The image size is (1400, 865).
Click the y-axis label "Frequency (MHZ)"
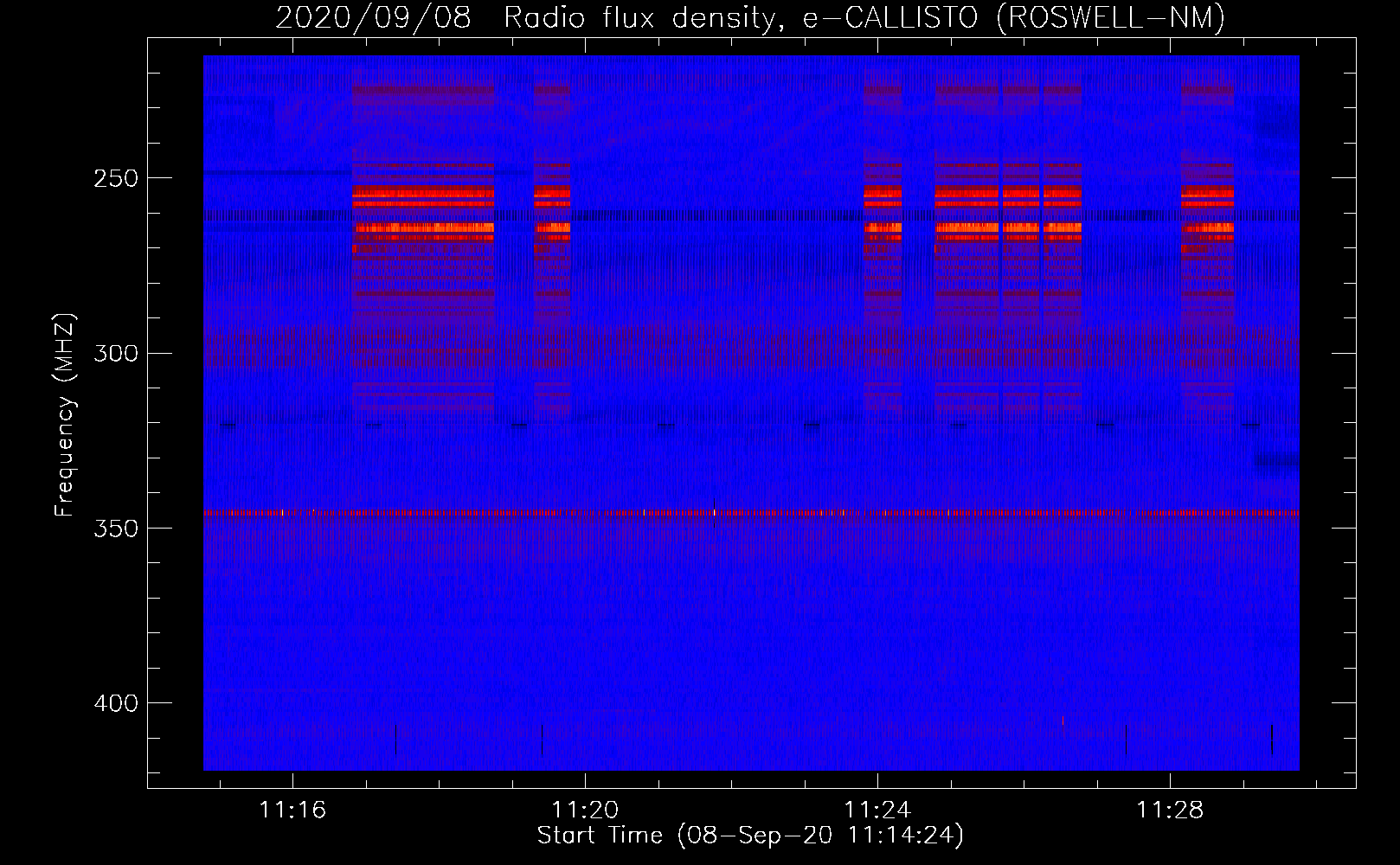pyautogui.click(x=65, y=414)
